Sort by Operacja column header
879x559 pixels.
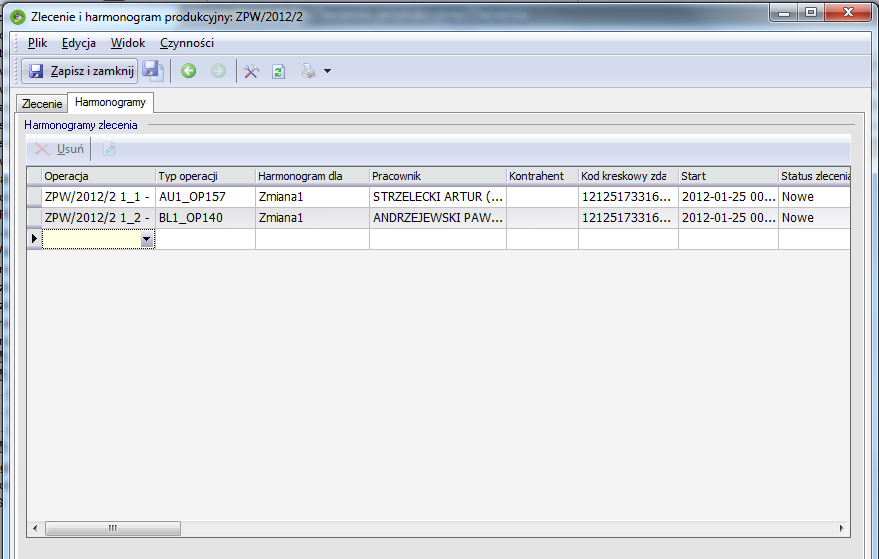[99, 176]
